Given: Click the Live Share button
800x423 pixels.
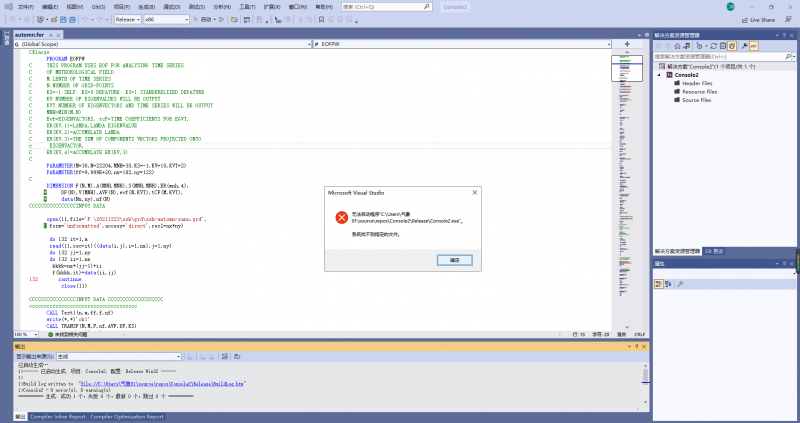Looking at the screenshot, I should (760, 19).
